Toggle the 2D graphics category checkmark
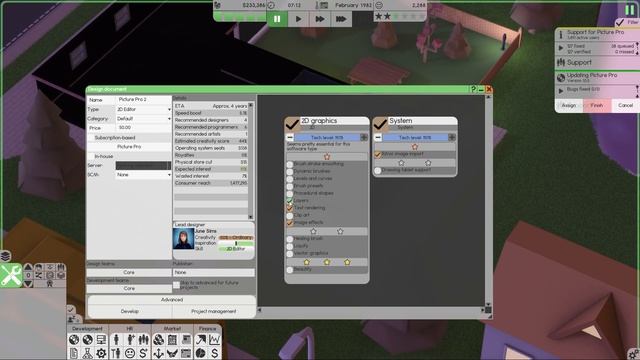Viewport: 640px width, 360px height. coord(292,124)
